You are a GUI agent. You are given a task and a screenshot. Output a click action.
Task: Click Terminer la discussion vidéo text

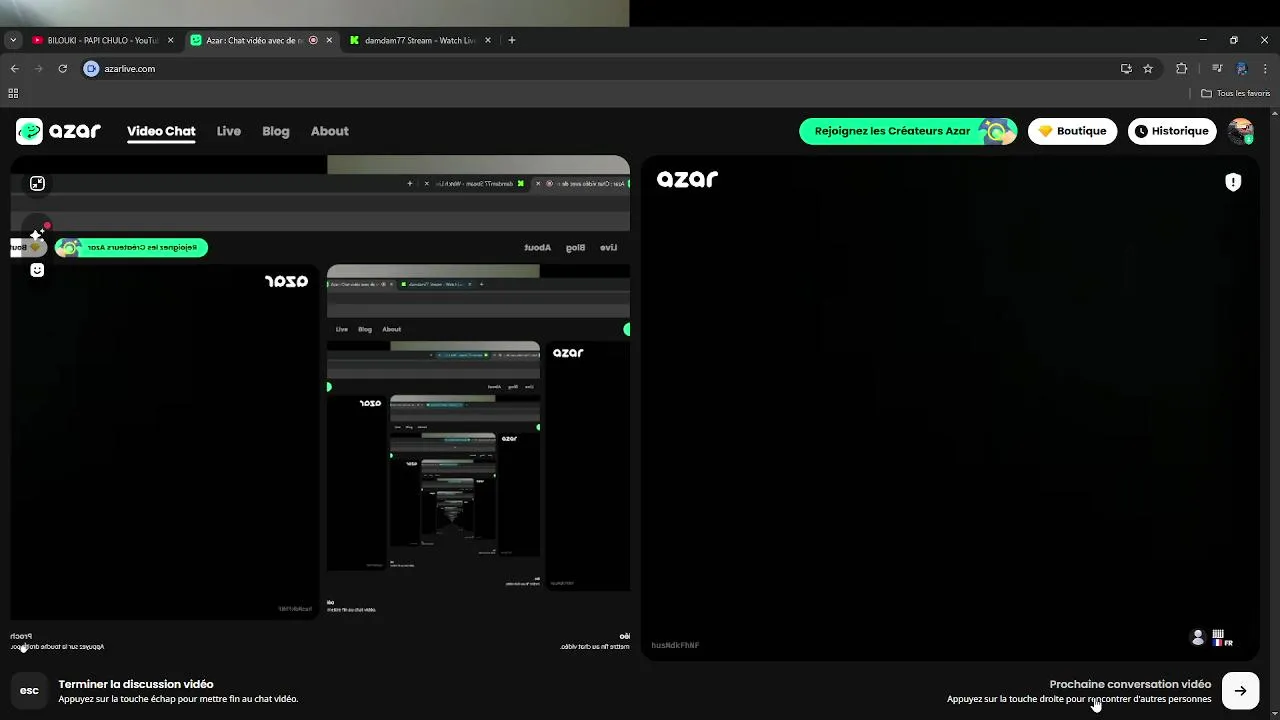pyautogui.click(x=136, y=684)
